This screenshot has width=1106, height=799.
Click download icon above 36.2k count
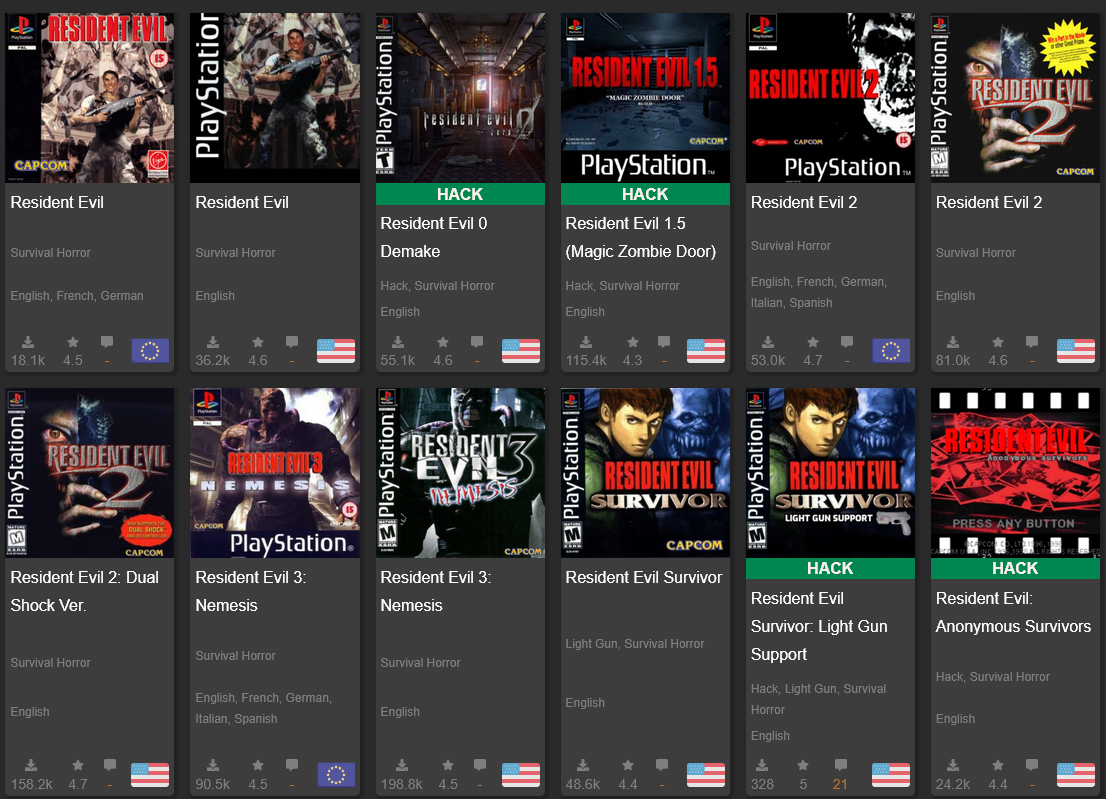click(212, 342)
